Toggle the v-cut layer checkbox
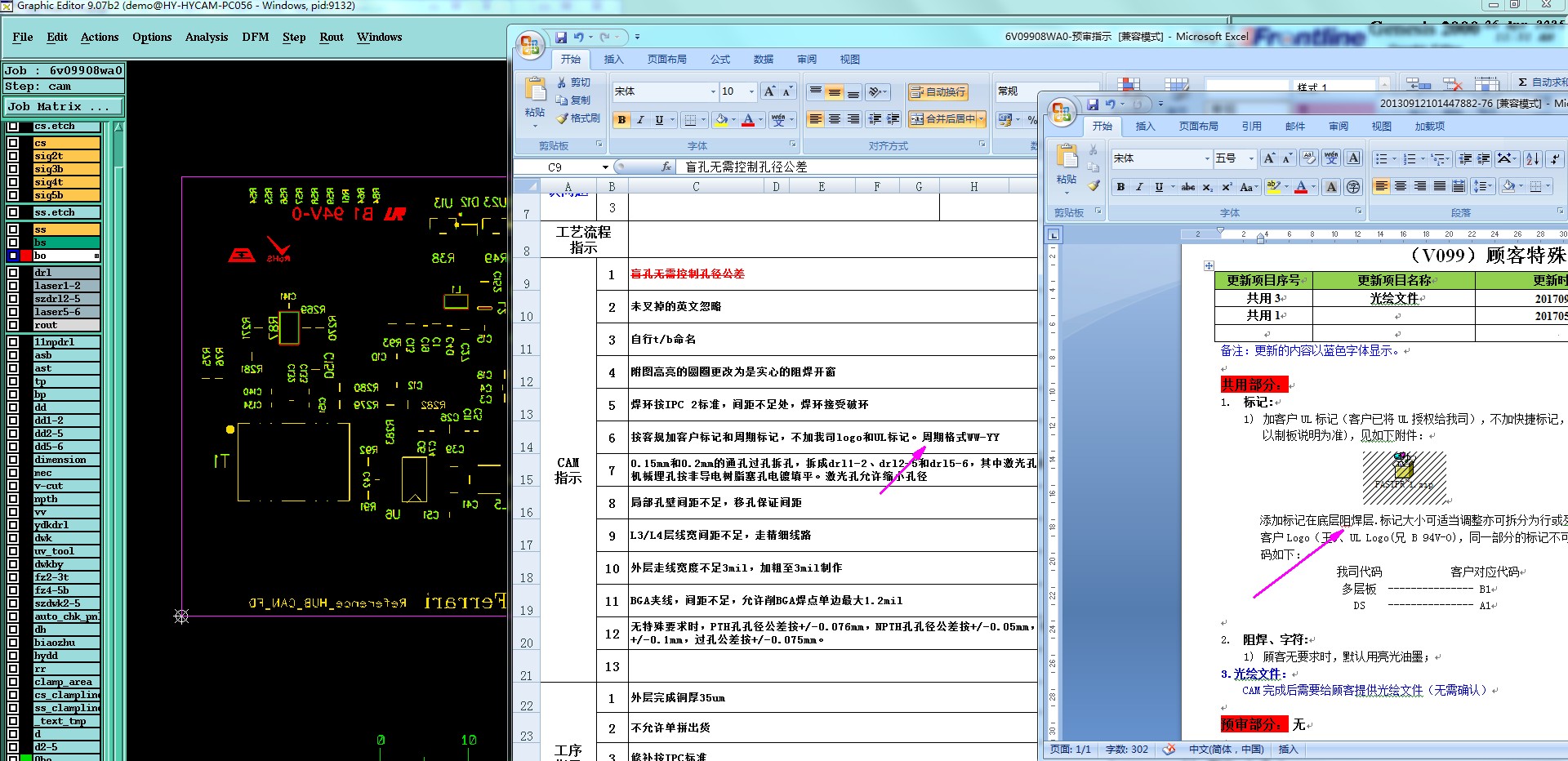Screen dimensions: 1568x761 [x=12, y=486]
